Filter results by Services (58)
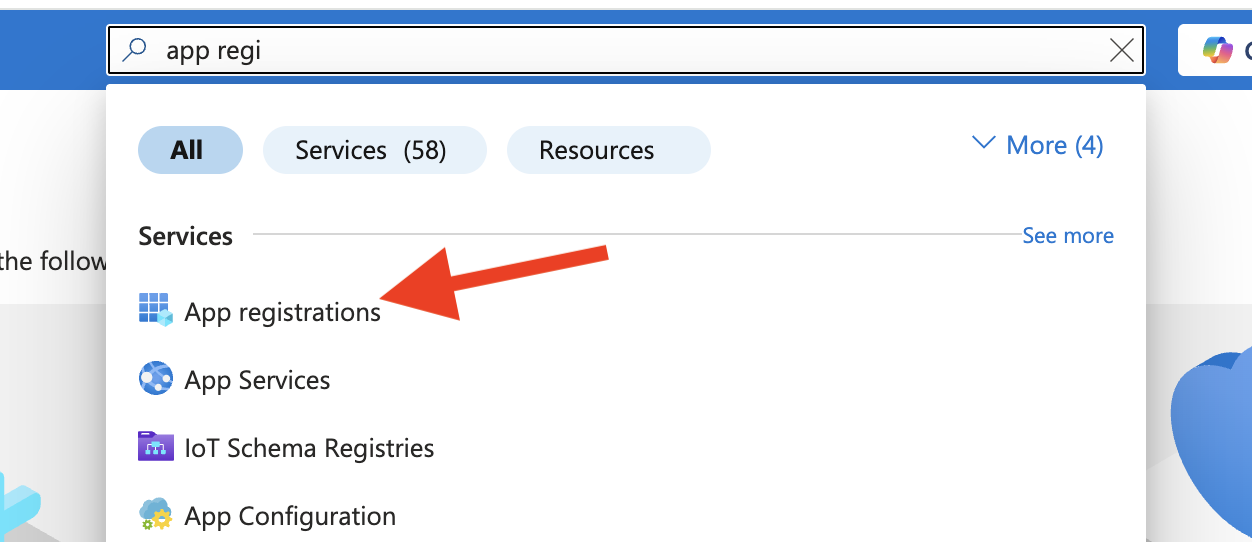 point(374,150)
